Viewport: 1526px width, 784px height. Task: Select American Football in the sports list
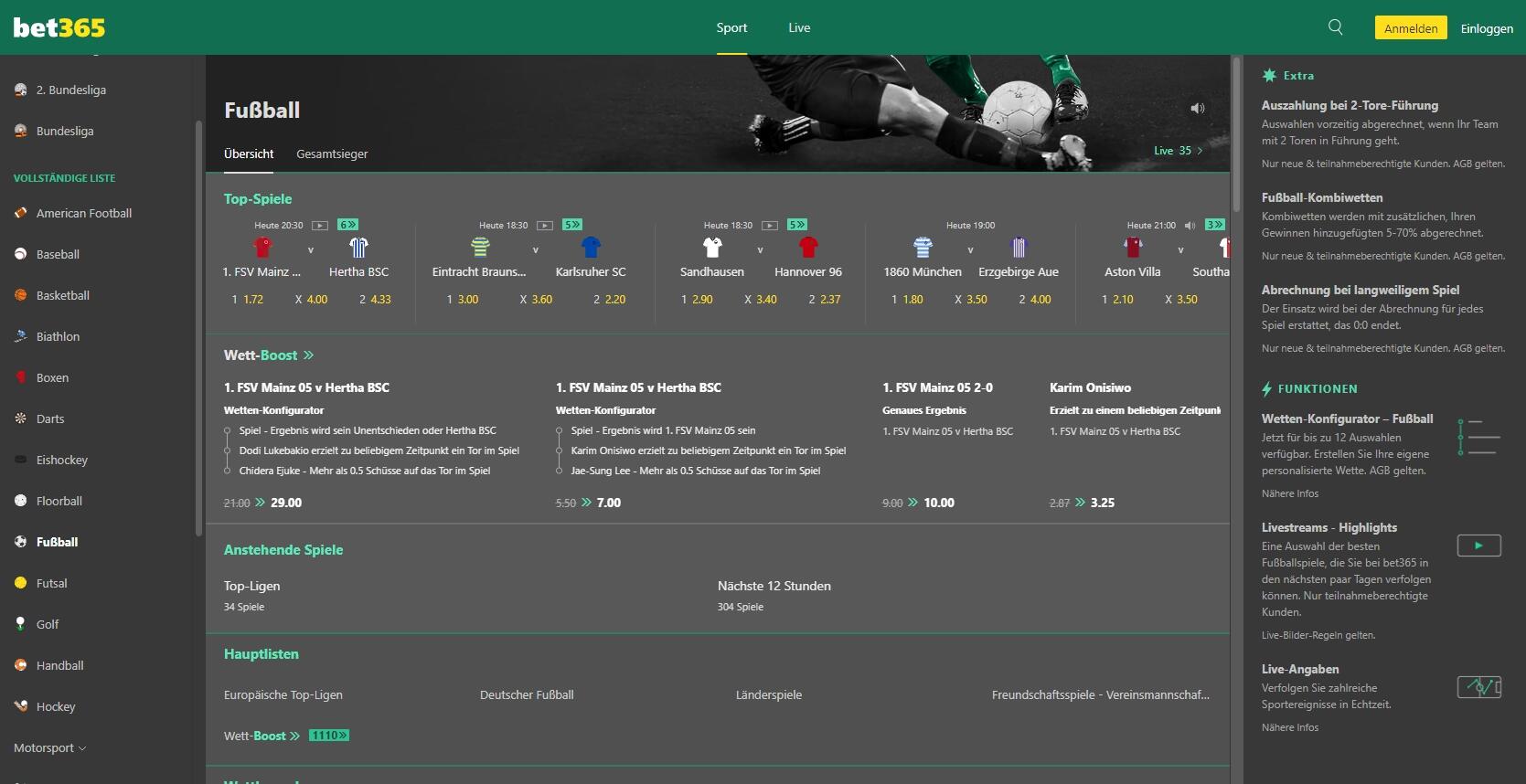coord(83,213)
